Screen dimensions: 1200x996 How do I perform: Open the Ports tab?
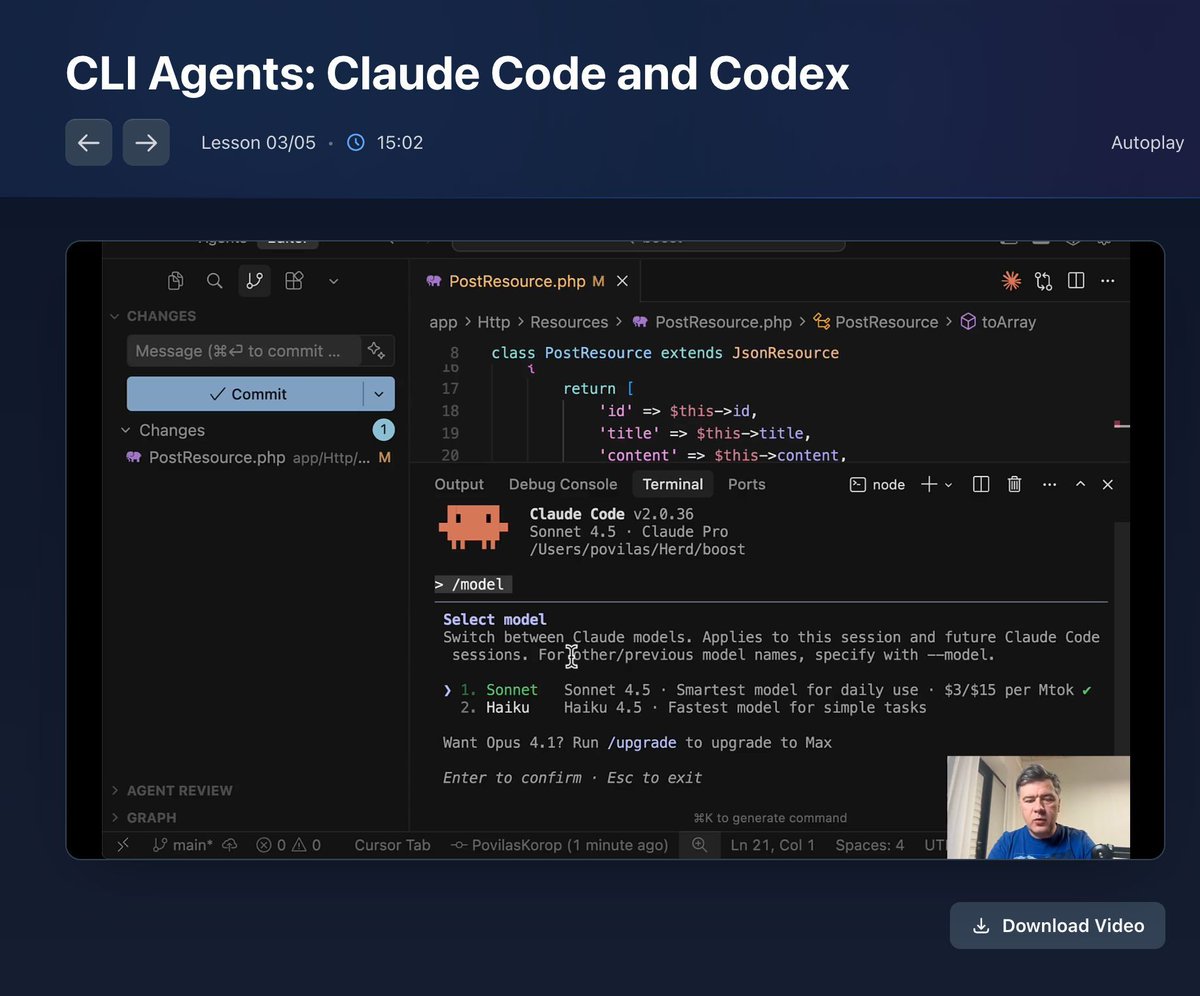(x=746, y=484)
